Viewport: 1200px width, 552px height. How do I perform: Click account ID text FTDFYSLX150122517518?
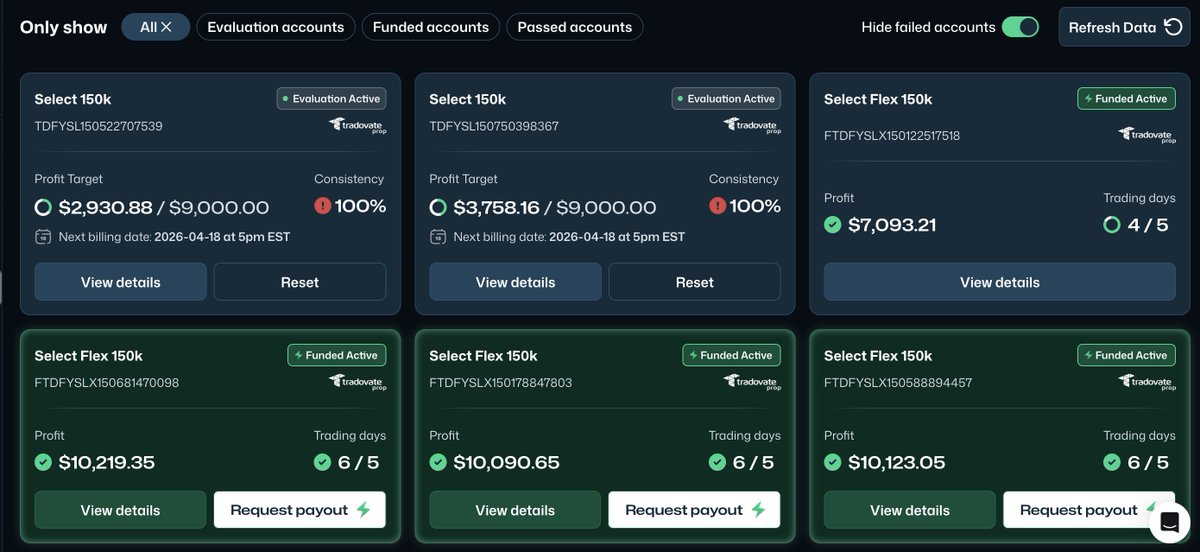[x=892, y=135]
